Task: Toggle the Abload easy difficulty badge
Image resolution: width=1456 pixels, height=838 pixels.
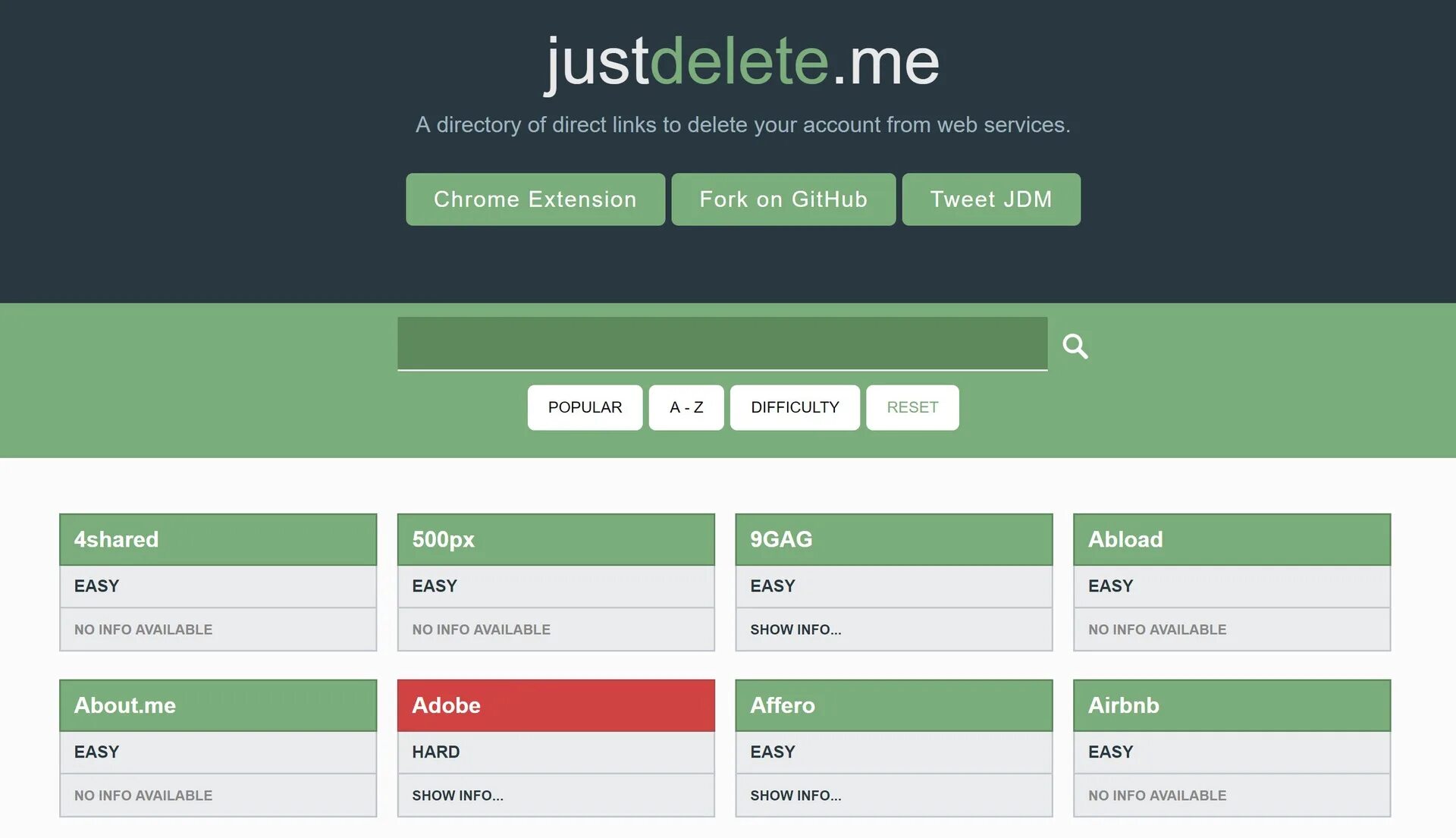Action: (x=1110, y=585)
